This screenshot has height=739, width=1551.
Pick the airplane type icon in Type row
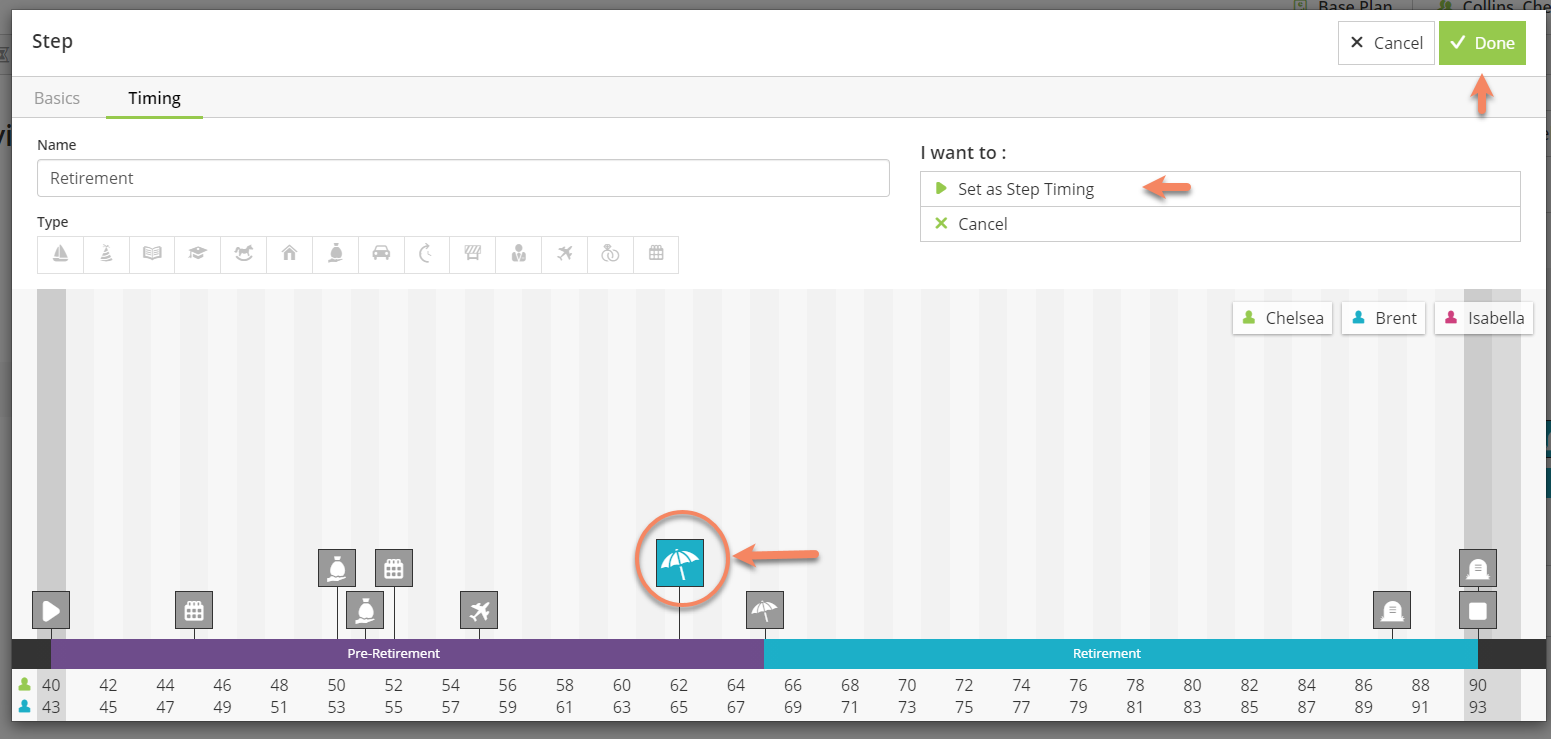(564, 254)
